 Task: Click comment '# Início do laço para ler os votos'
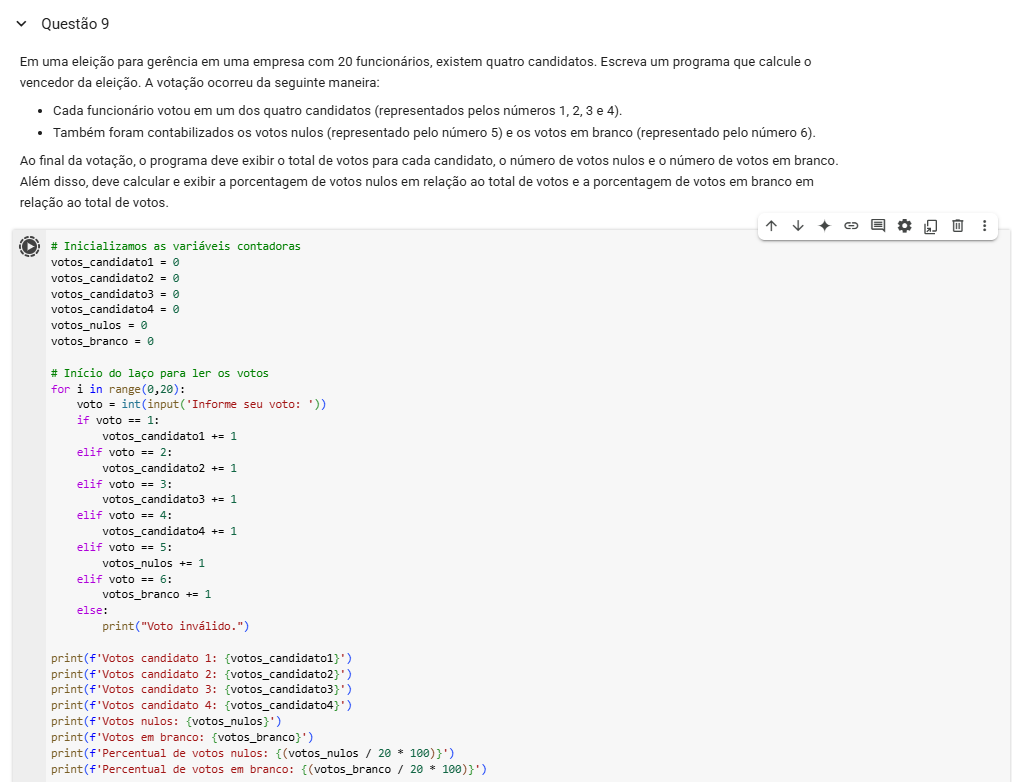[159, 373]
